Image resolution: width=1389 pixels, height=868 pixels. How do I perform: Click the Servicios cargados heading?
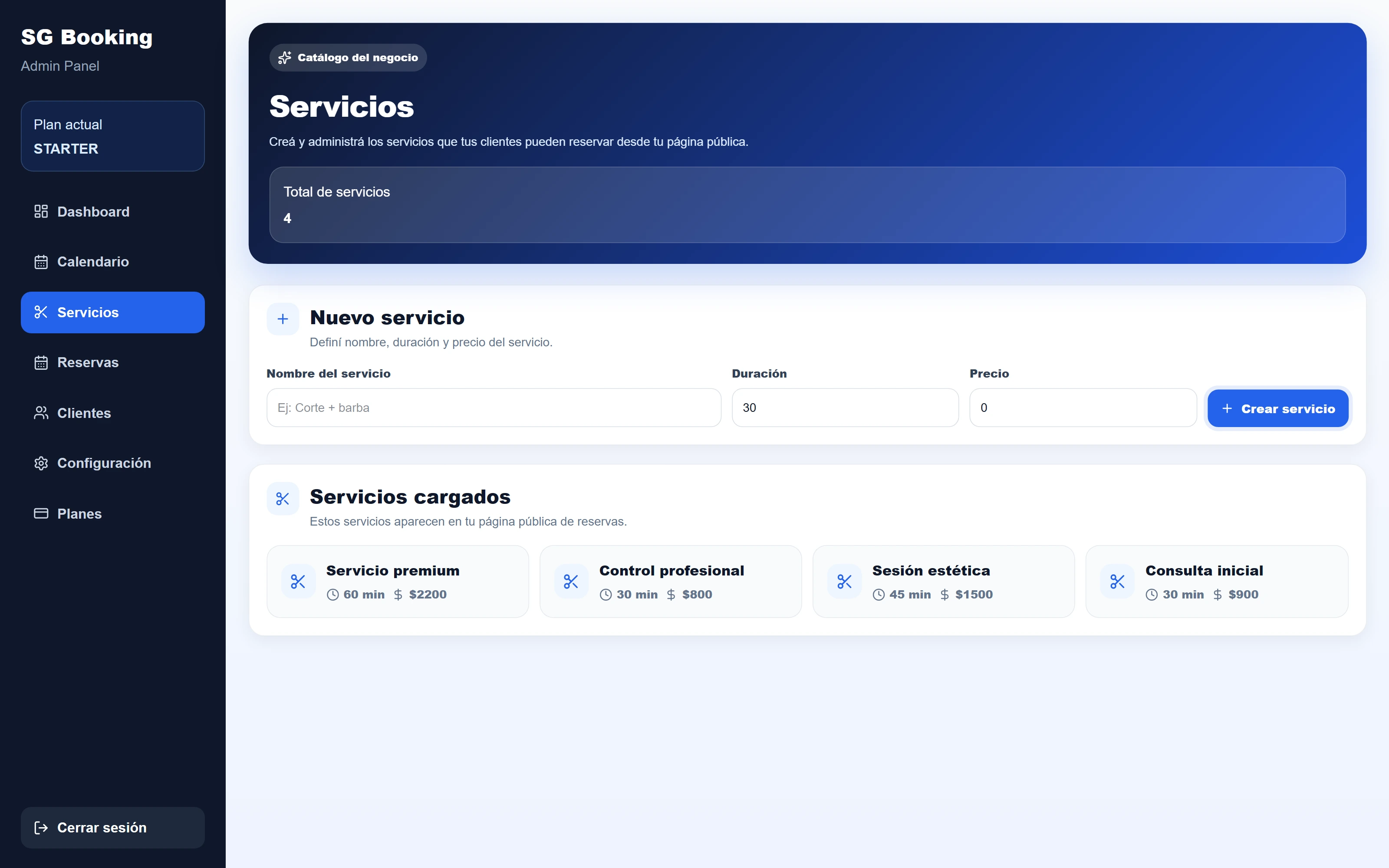[410, 496]
